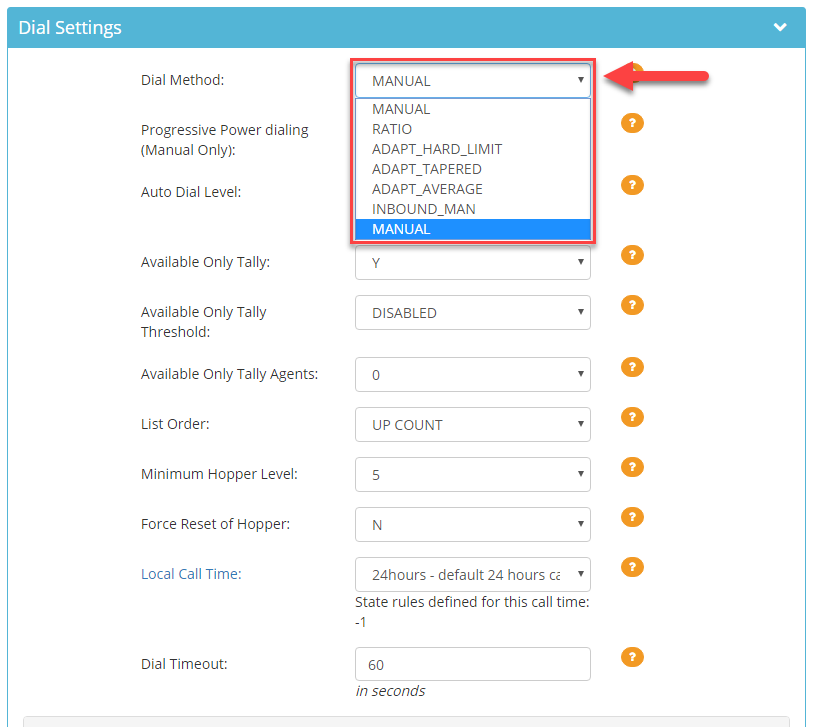The image size is (816, 727).
Task: Open help icon for Auto Dial Level
Action: click(632, 185)
